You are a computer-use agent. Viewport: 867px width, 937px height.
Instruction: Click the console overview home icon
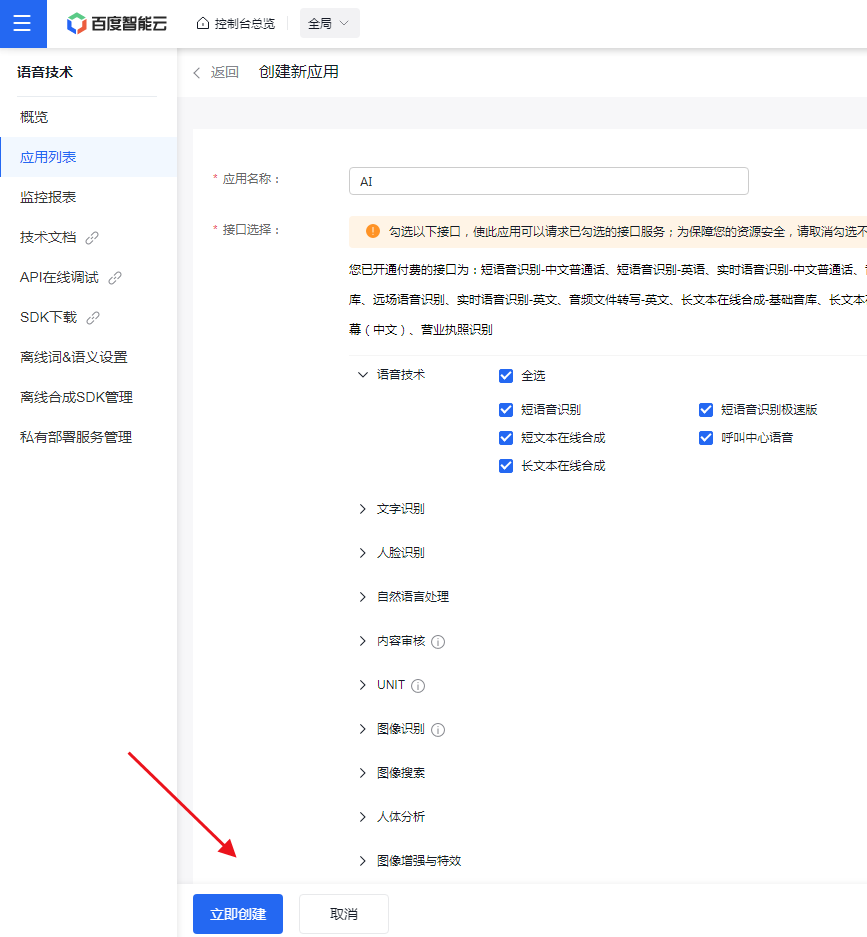tap(203, 23)
